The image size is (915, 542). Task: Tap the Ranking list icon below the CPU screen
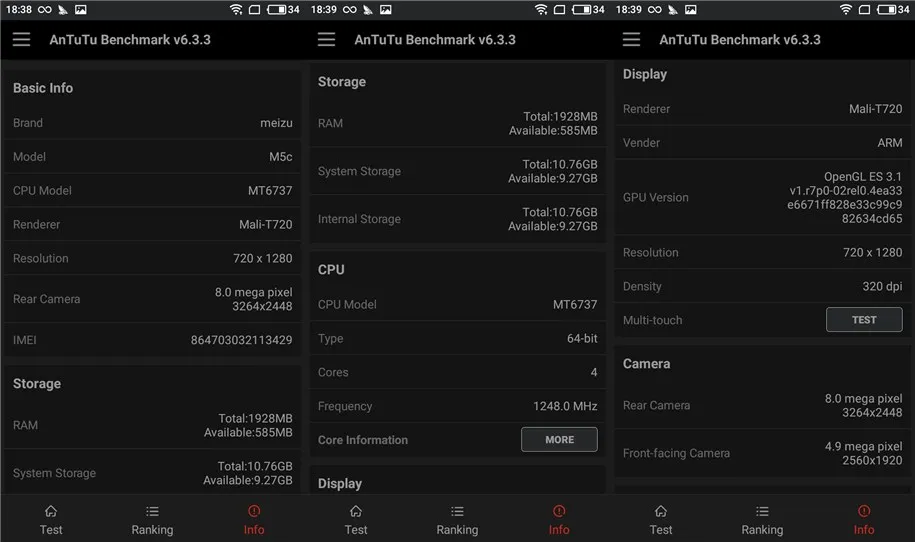458,511
